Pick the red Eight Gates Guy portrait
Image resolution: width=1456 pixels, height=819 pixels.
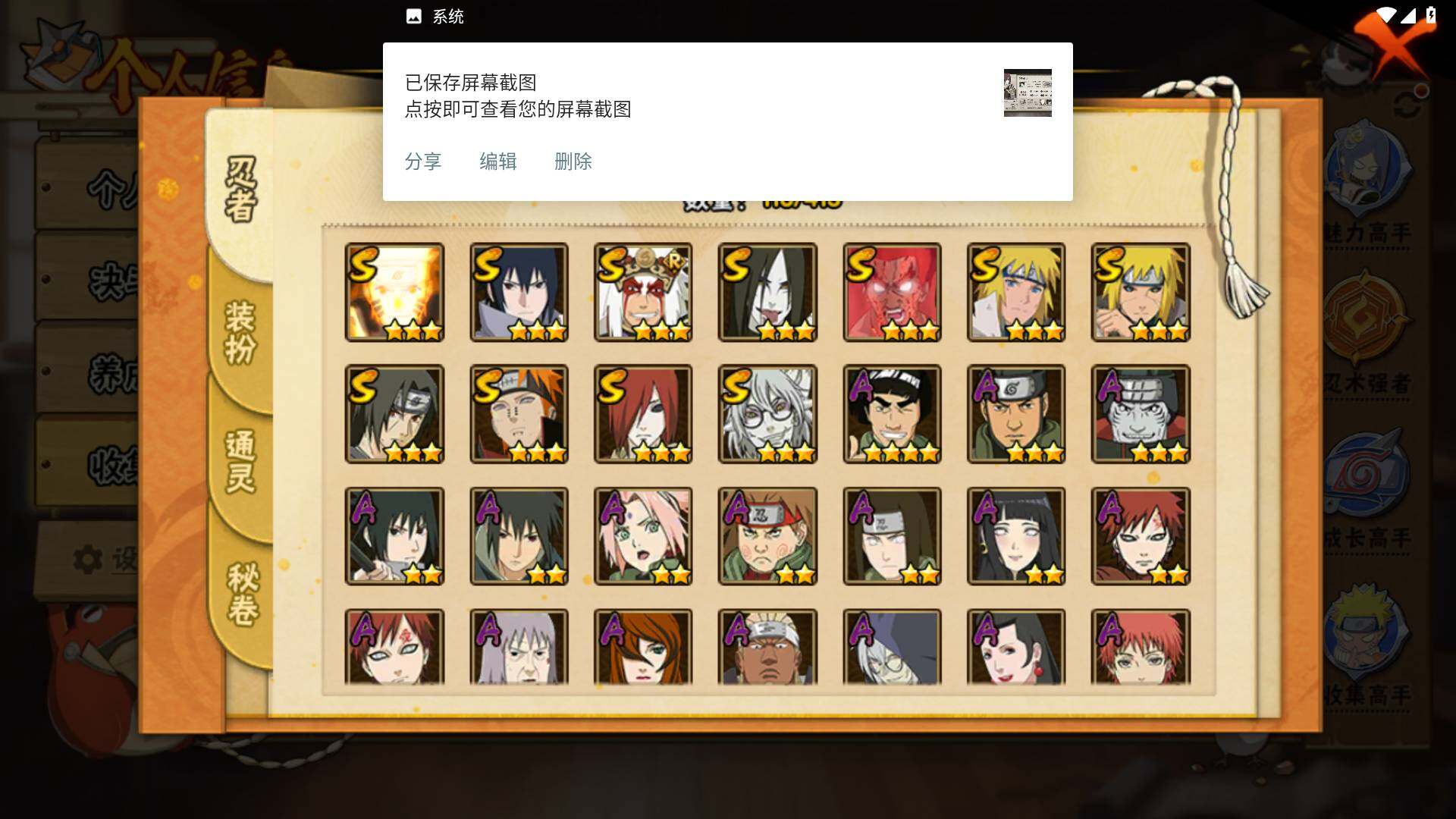[x=892, y=293]
